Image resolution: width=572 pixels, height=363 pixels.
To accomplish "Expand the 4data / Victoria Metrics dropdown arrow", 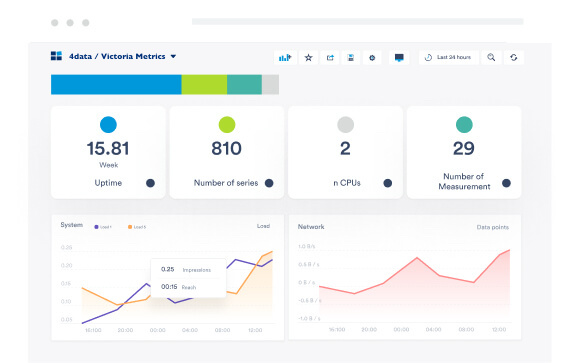I will coord(173,57).
